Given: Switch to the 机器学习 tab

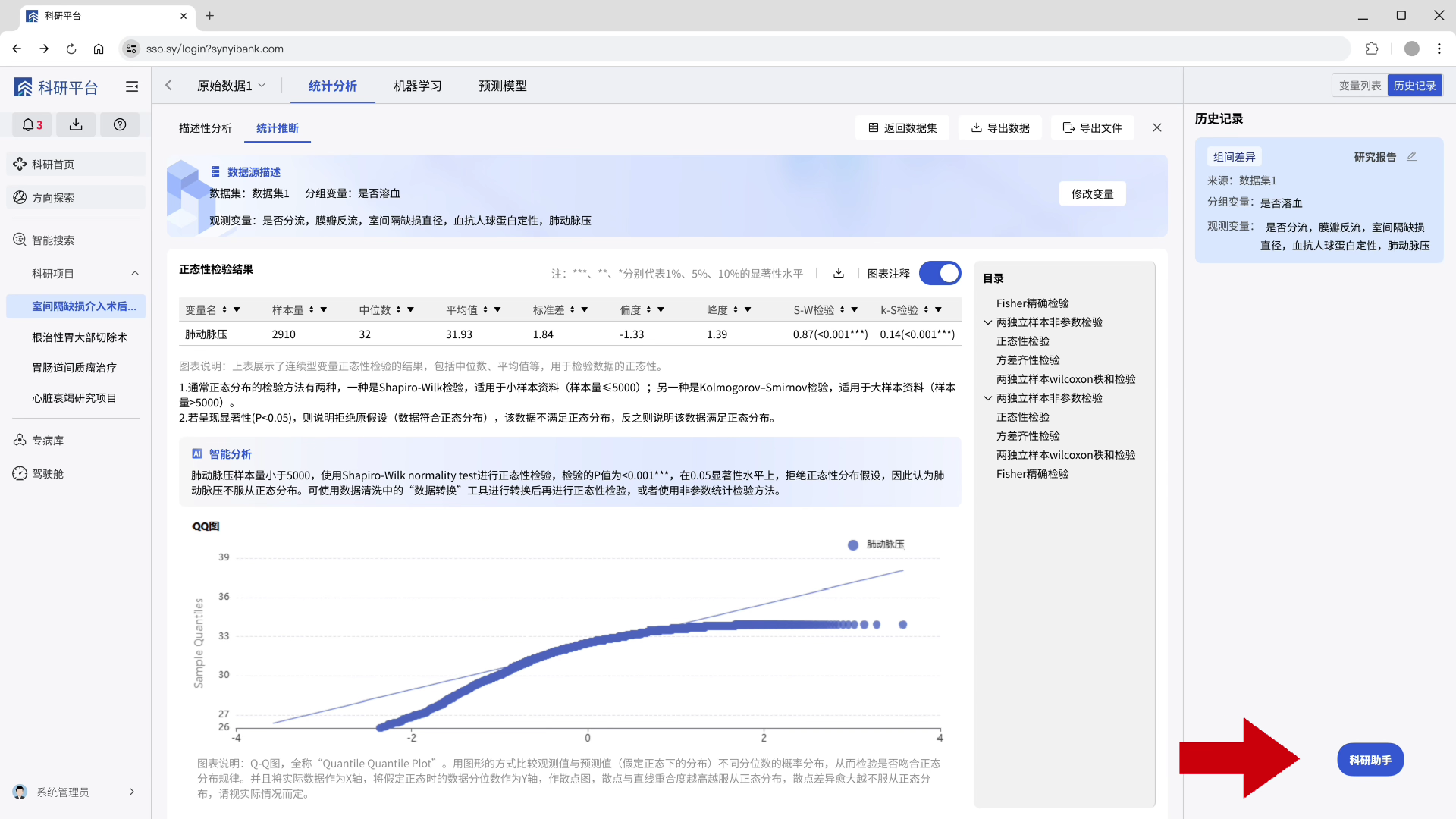Looking at the screenshot, I should click(x=418, y=86).
